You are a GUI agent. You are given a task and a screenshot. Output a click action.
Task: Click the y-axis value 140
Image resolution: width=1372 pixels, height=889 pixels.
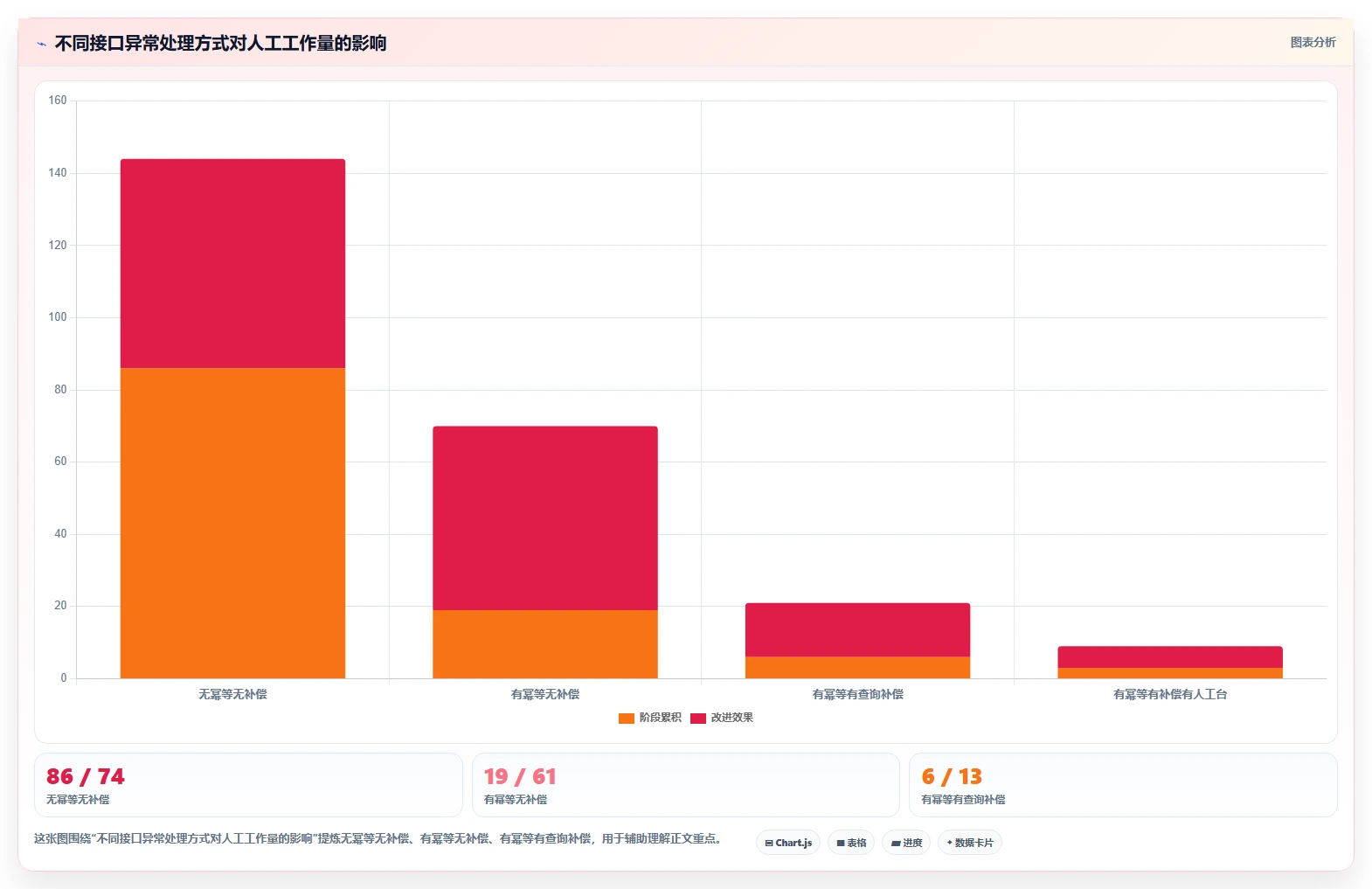[58, 173]
